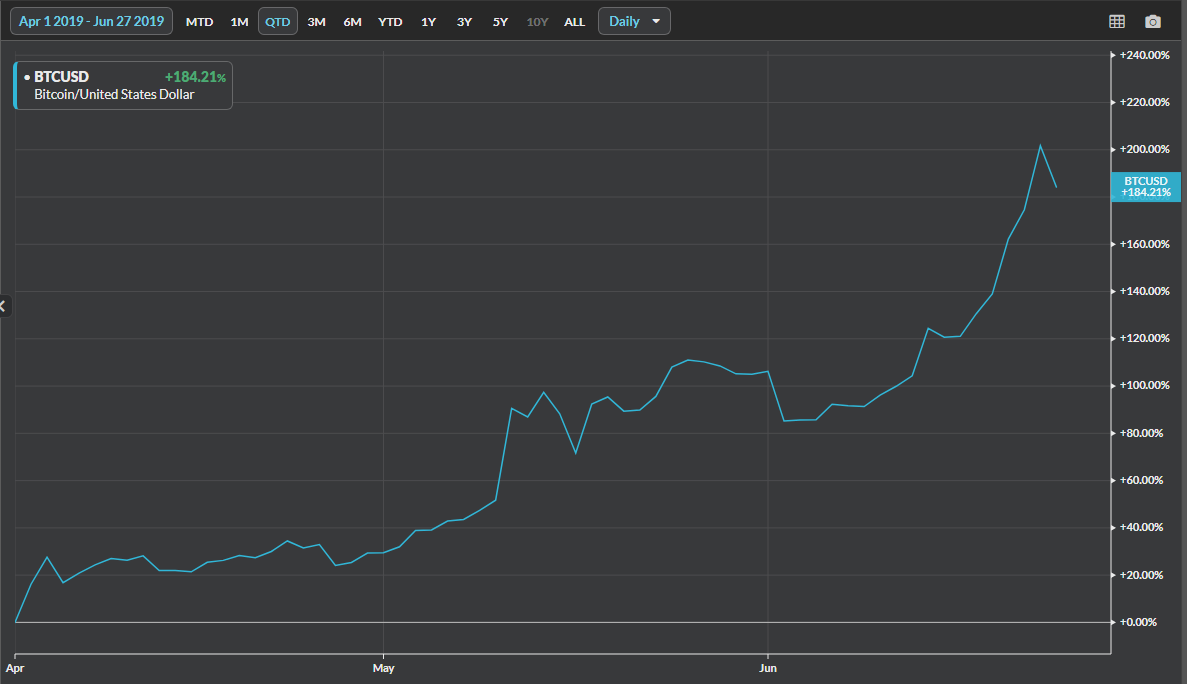This screenshot has width=1187, height=684.
Task: Open the Apr 1 2019 date range picker
Action: coord(91,21)
